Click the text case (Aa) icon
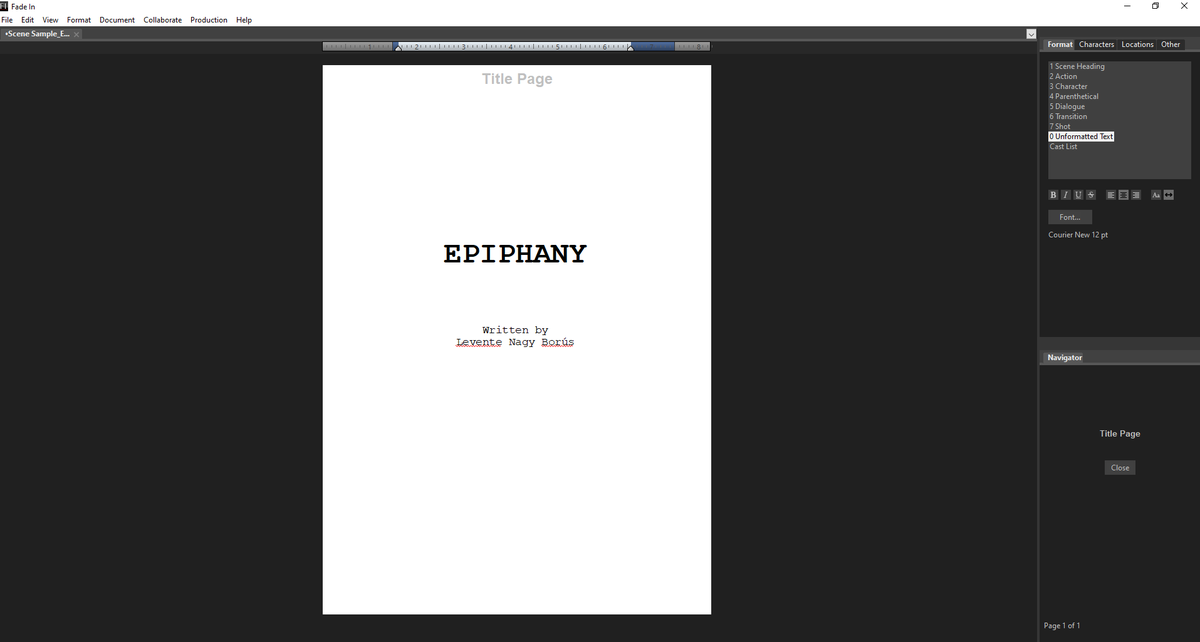 point(1155,194)
